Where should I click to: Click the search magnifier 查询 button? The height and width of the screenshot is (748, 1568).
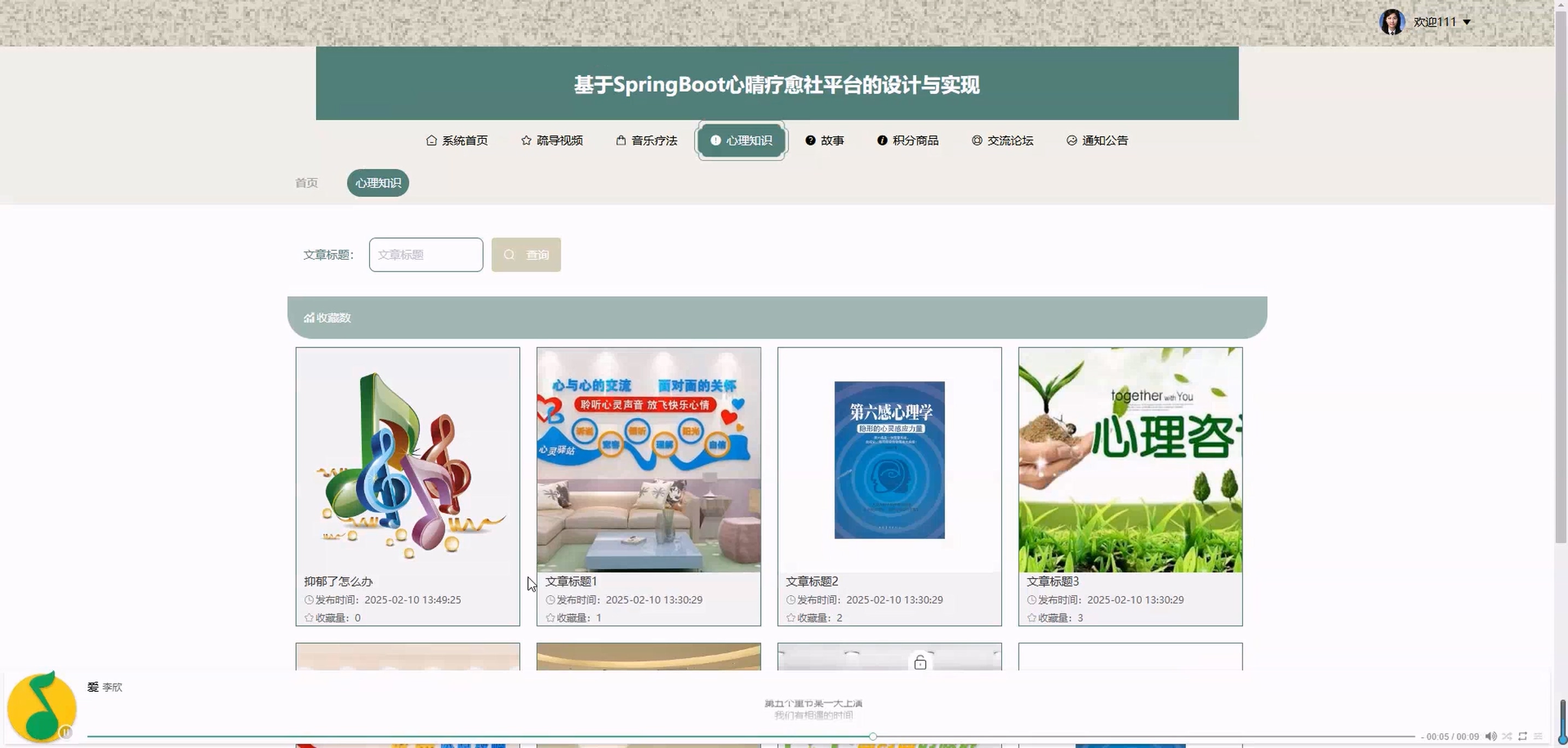tap(526, 254)
